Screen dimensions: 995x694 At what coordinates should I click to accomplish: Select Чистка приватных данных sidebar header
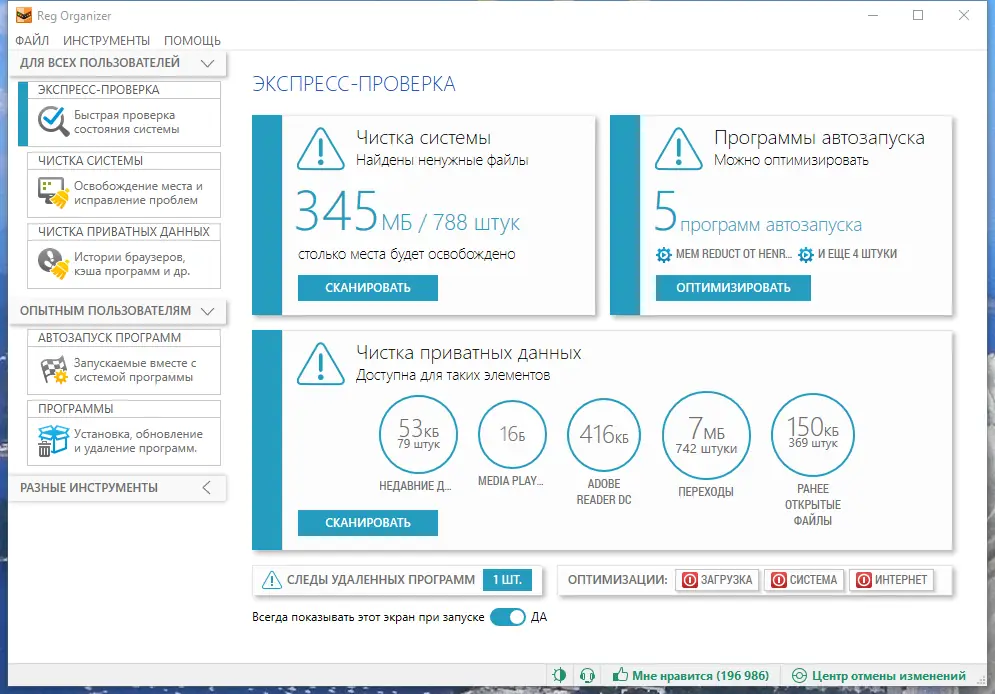pyautogui.click(x=124, y=232)
